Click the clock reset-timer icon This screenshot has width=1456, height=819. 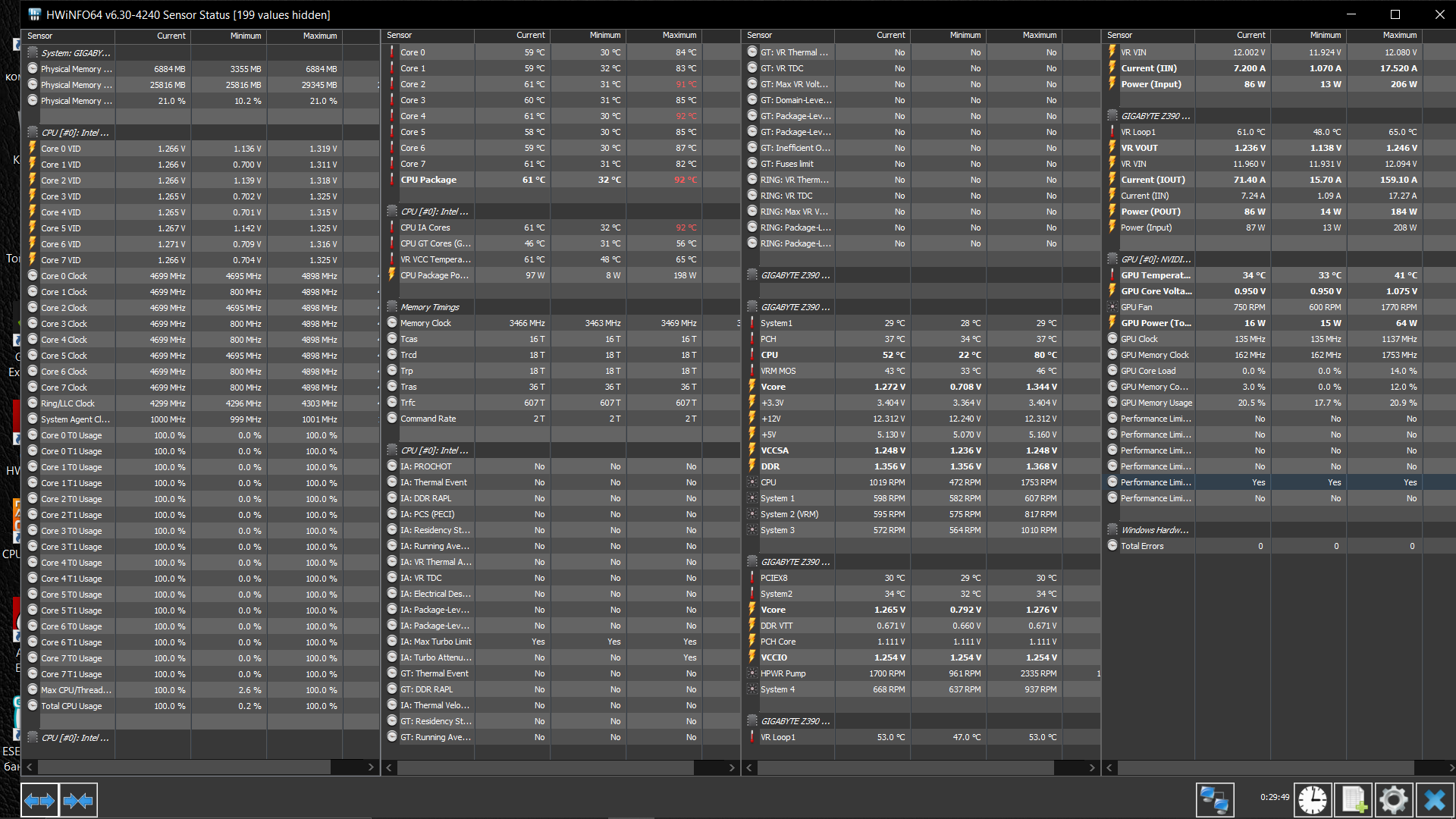point(1312,800)
